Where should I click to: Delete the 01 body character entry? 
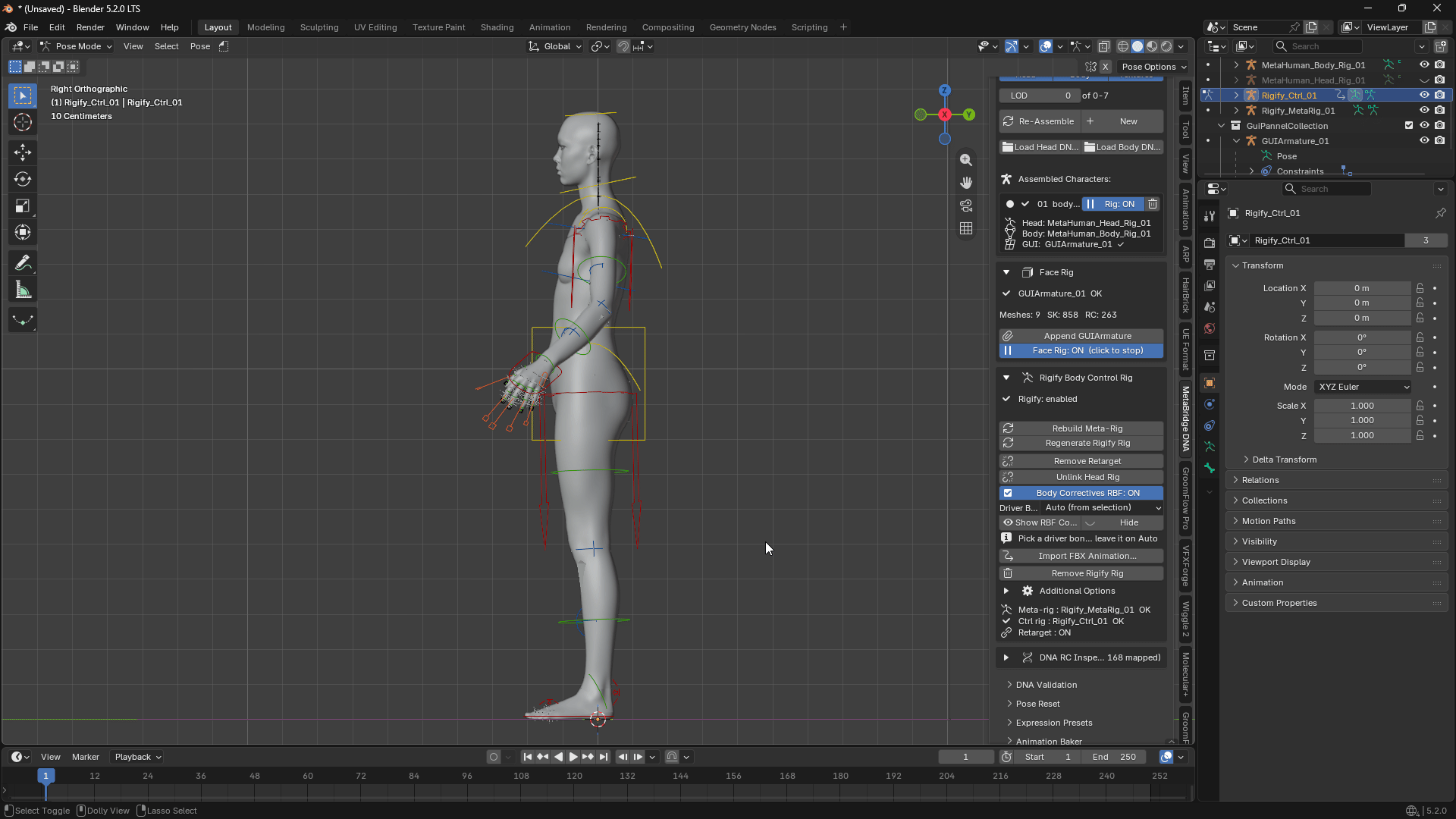coord(1153,204)
